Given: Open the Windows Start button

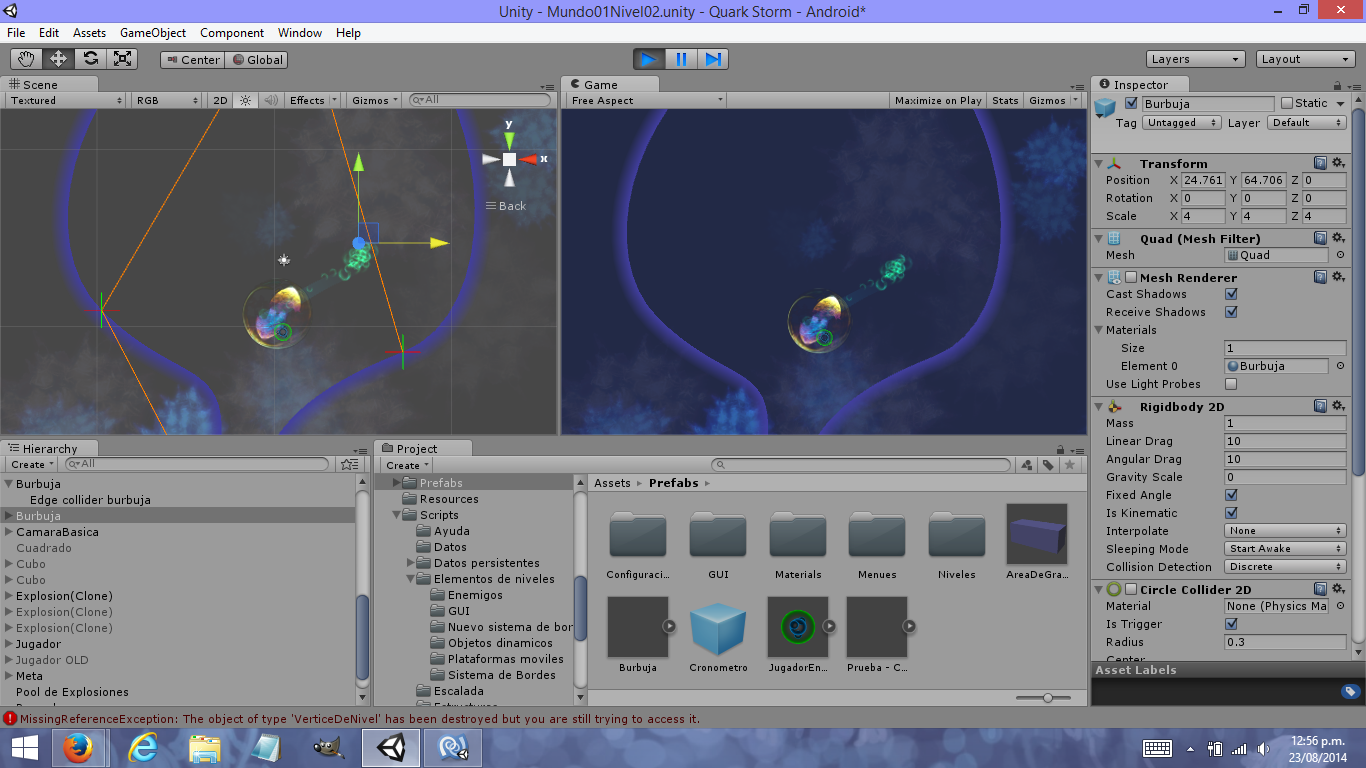Looking at the screenshot, I should click(25, 747).
